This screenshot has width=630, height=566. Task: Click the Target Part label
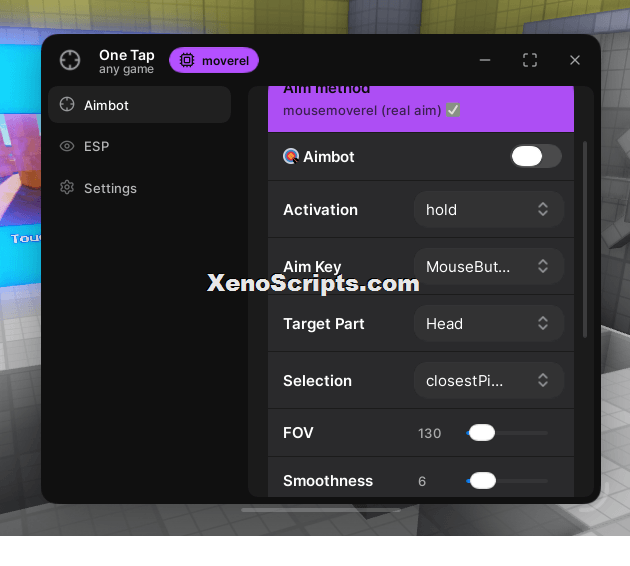coord(323,324)
